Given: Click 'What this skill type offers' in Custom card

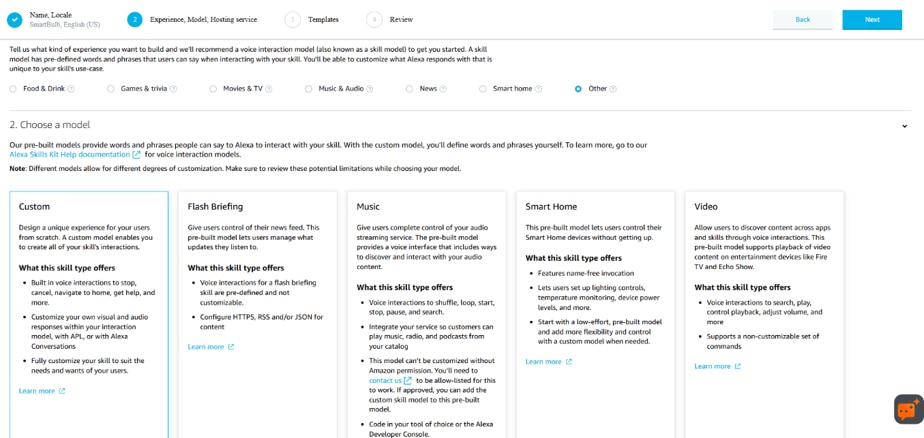Looking at the screenshot, I should coord(67,268).
